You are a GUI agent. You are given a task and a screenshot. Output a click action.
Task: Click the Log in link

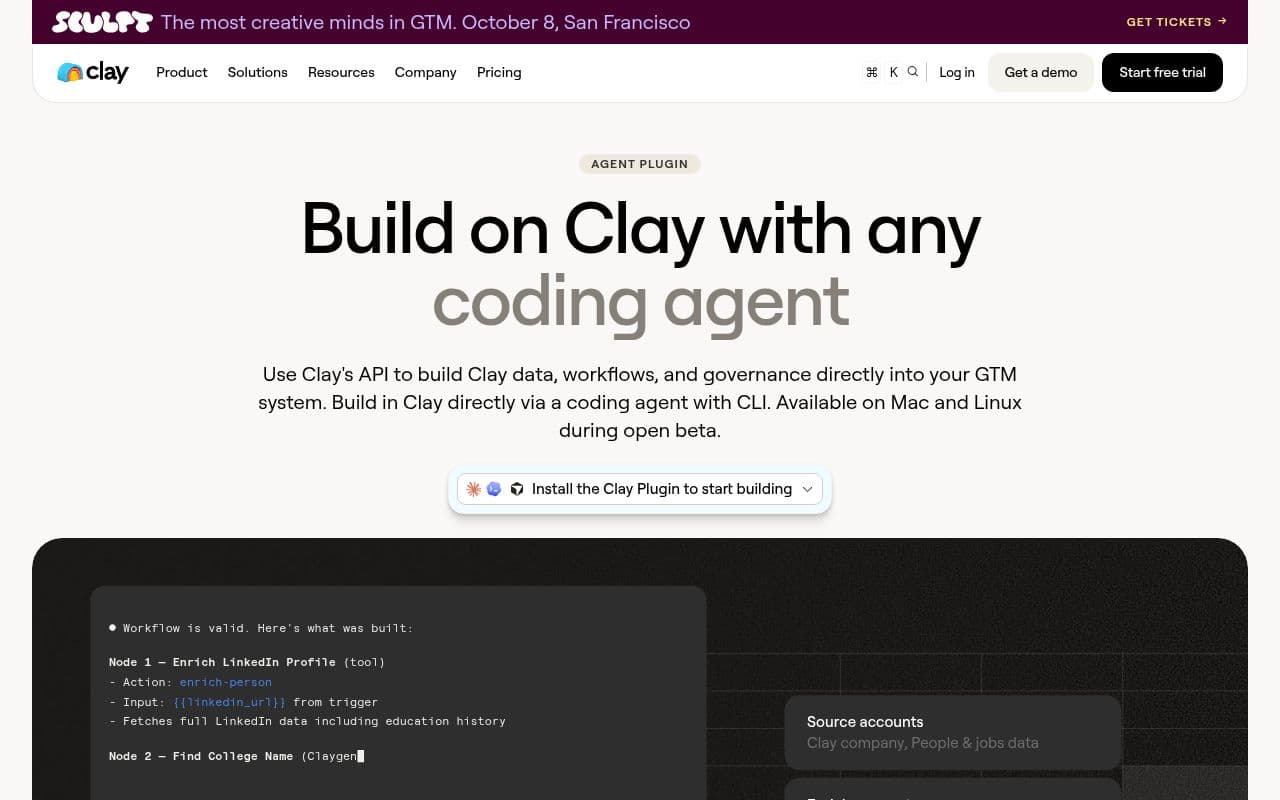957,72
